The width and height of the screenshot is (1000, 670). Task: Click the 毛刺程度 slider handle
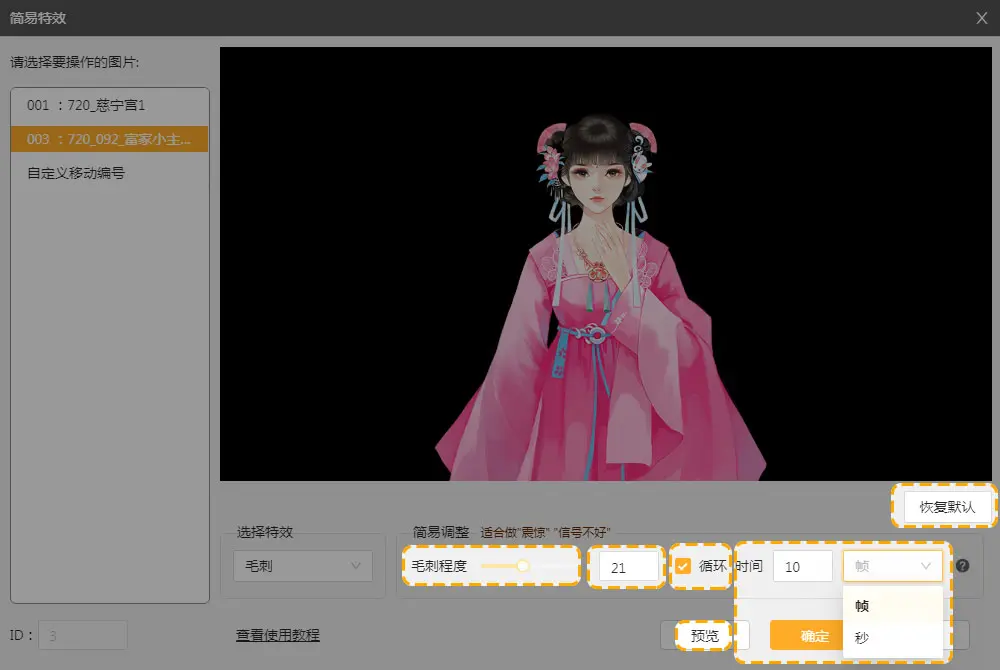coord(522,566)
